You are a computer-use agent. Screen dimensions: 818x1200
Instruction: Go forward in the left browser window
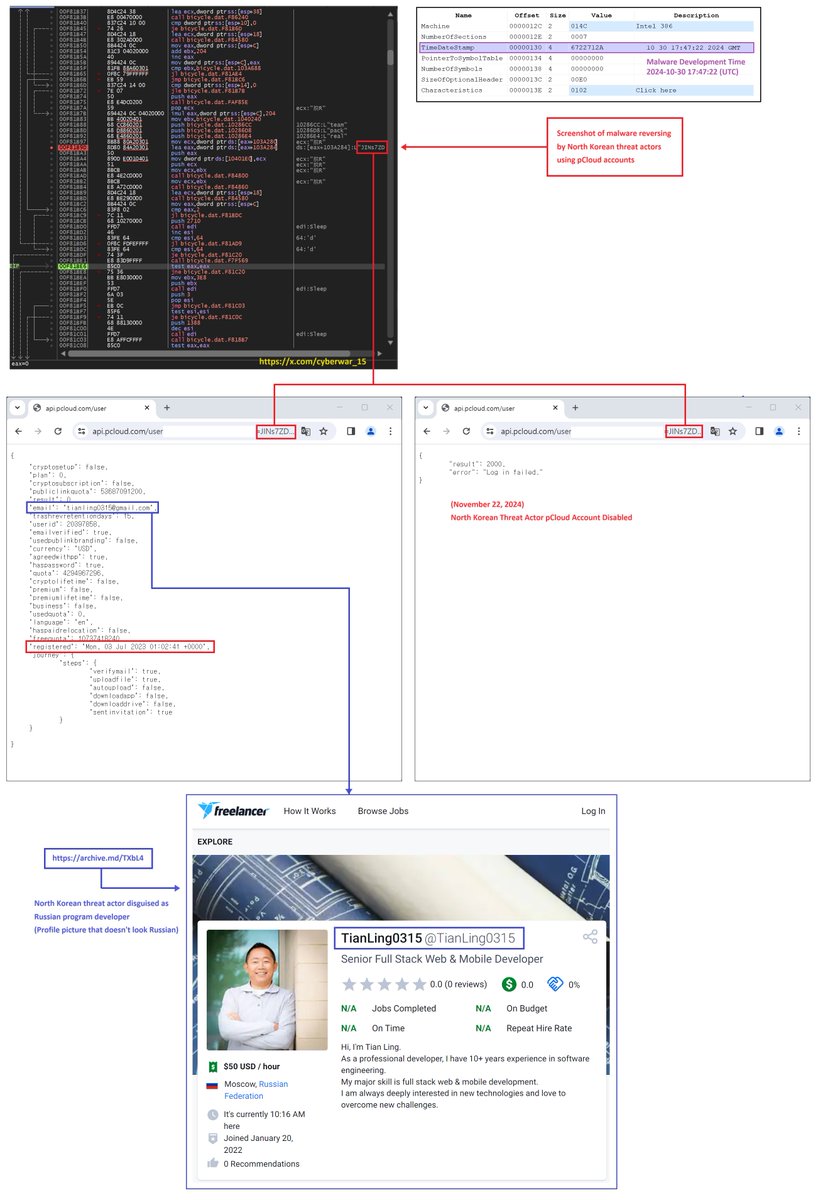(x=39, y=431)
